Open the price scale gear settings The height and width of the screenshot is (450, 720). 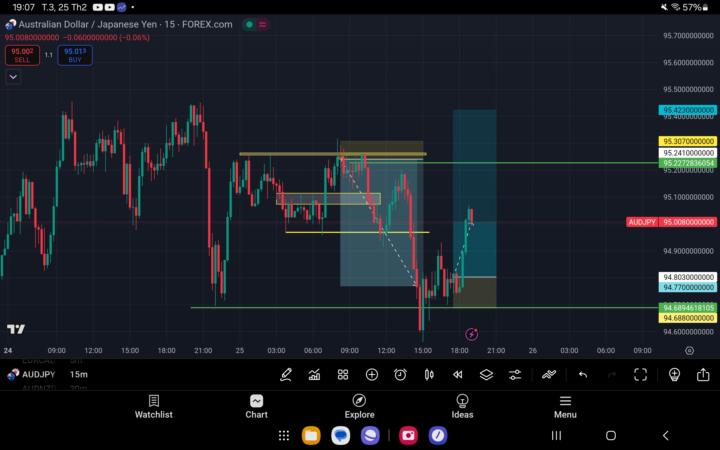pos(690,351)
